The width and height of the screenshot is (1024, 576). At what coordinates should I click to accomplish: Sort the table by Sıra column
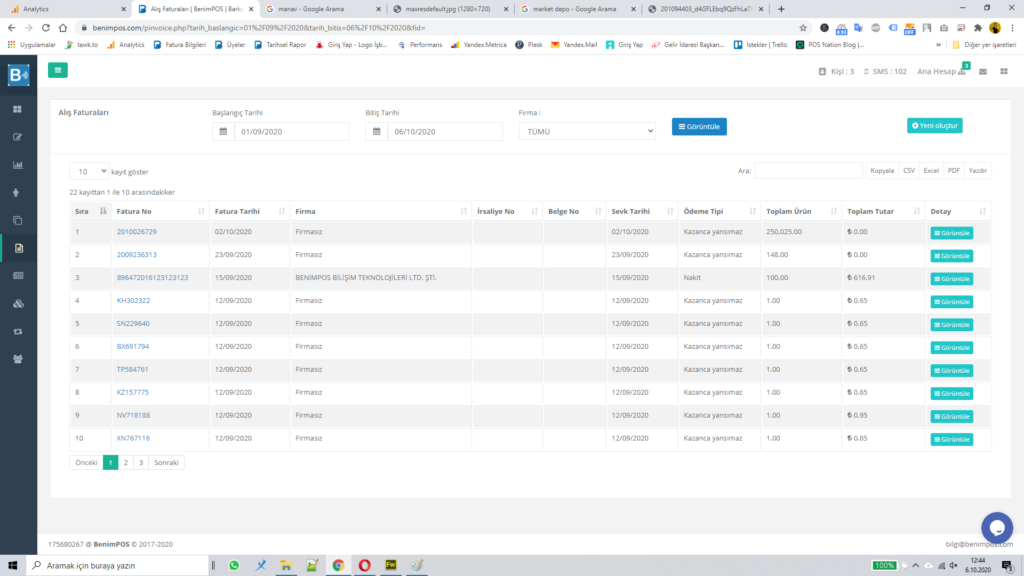tap(91, 211)
